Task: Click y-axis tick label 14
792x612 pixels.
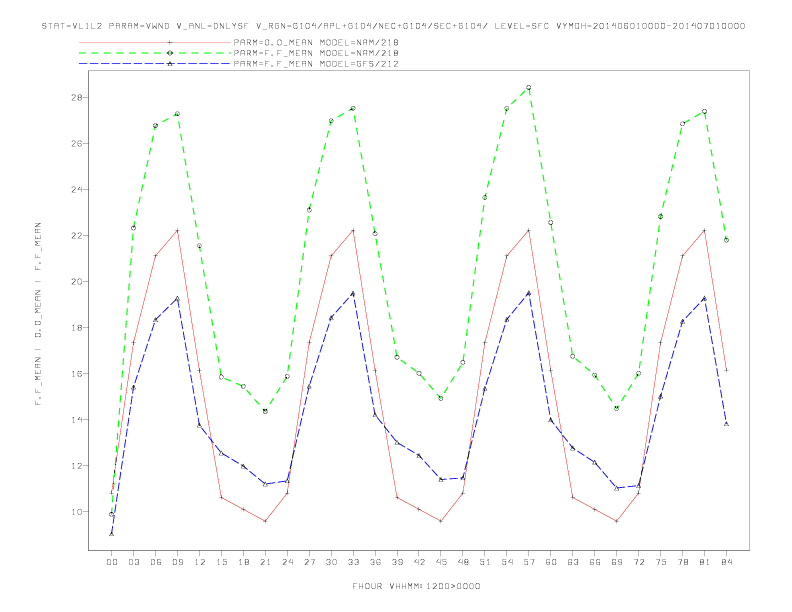Action: pyautogui.click(x=77, y=420)
